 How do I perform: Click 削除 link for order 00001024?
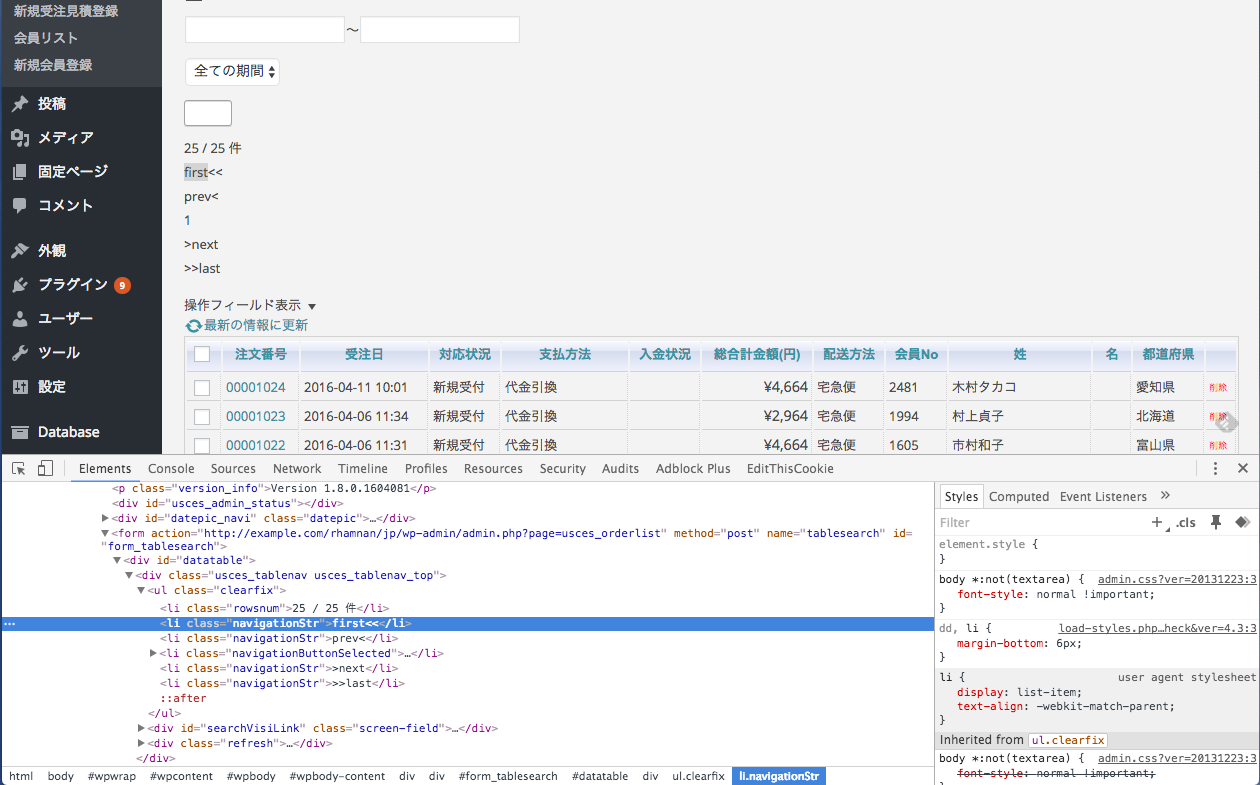[x=1218, y=387]
